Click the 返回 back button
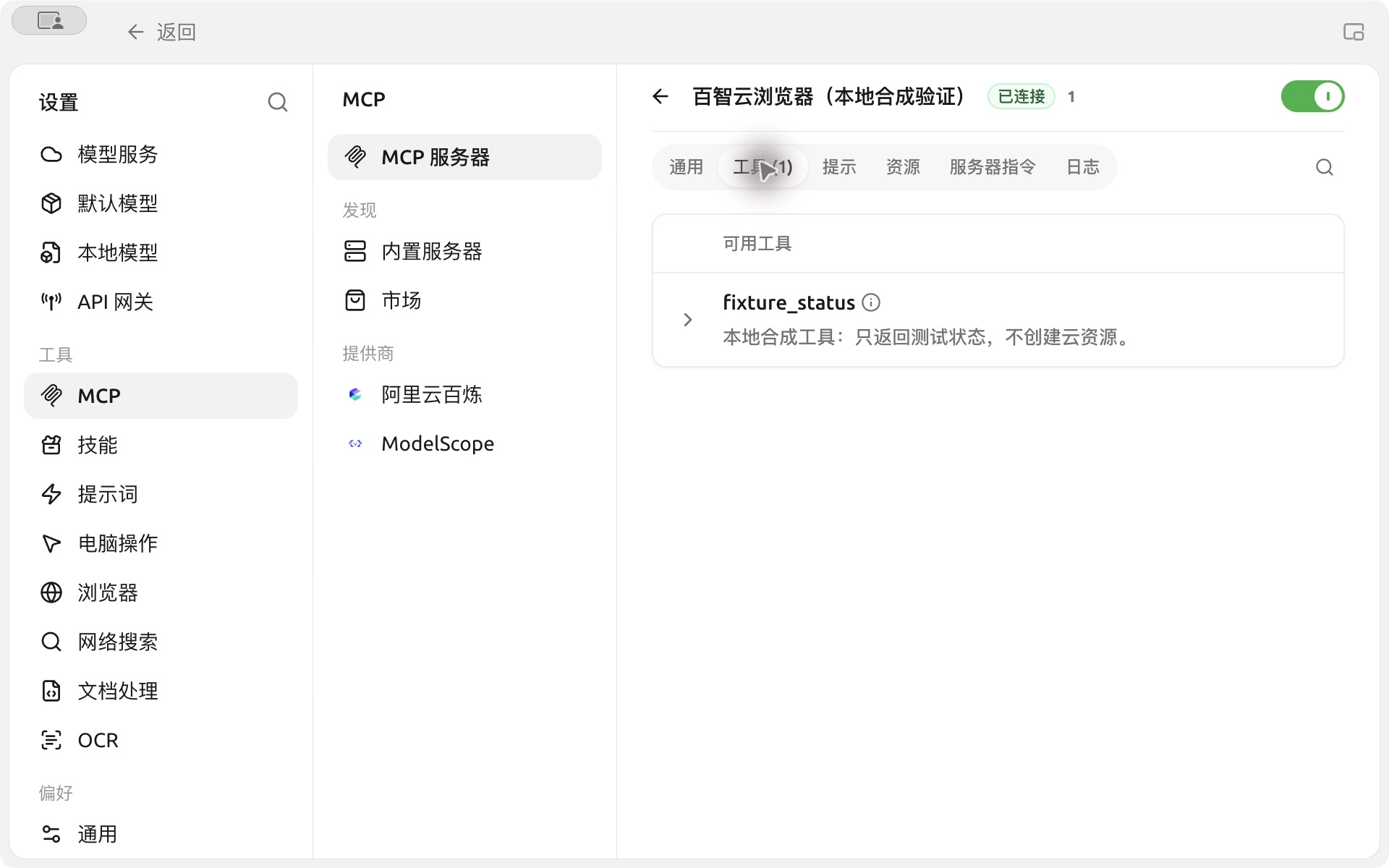 pyautogui.click(x=162, y=32)
